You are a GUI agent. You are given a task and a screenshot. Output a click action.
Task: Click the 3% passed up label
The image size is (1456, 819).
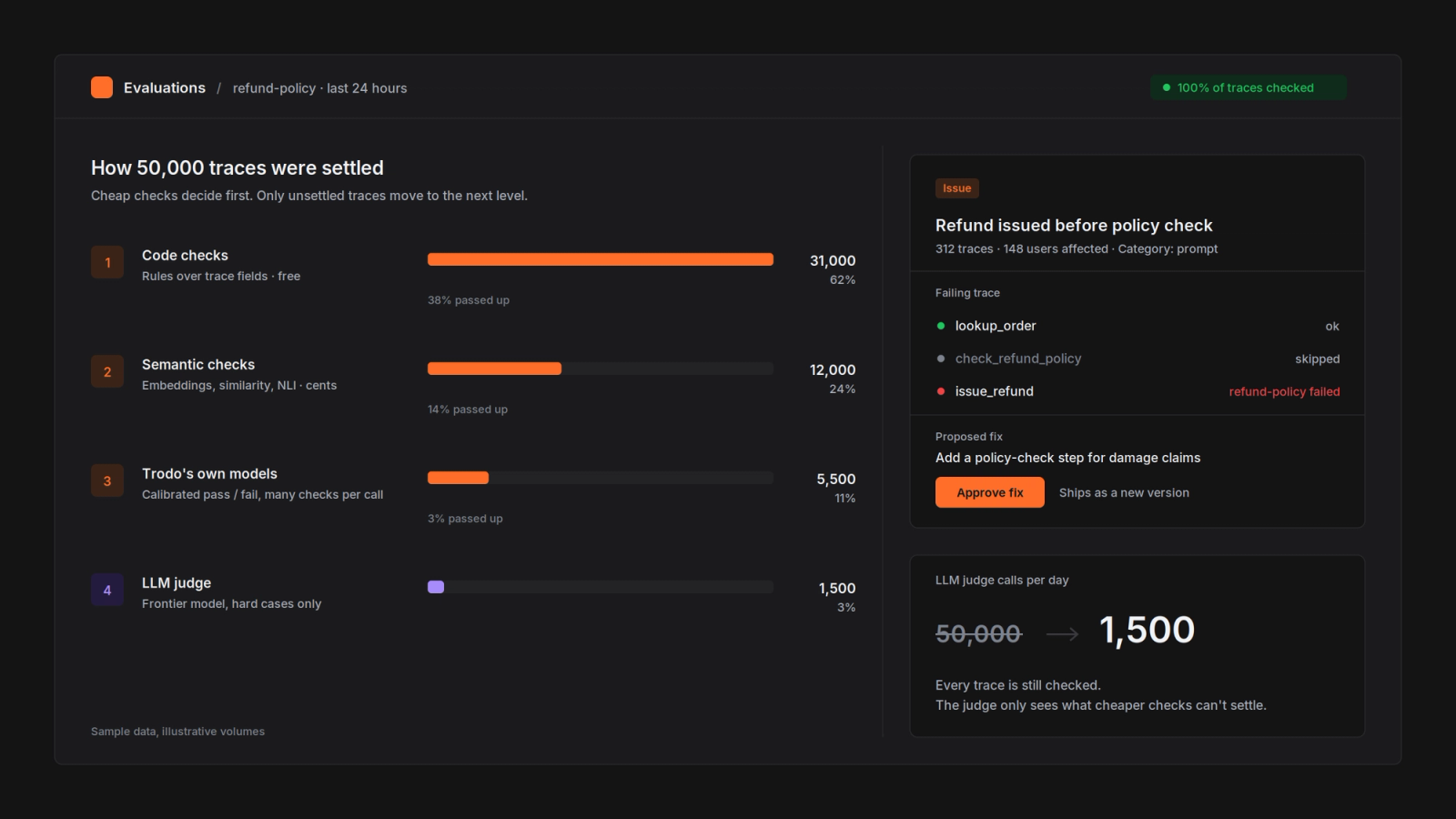[x=465, y=519]
